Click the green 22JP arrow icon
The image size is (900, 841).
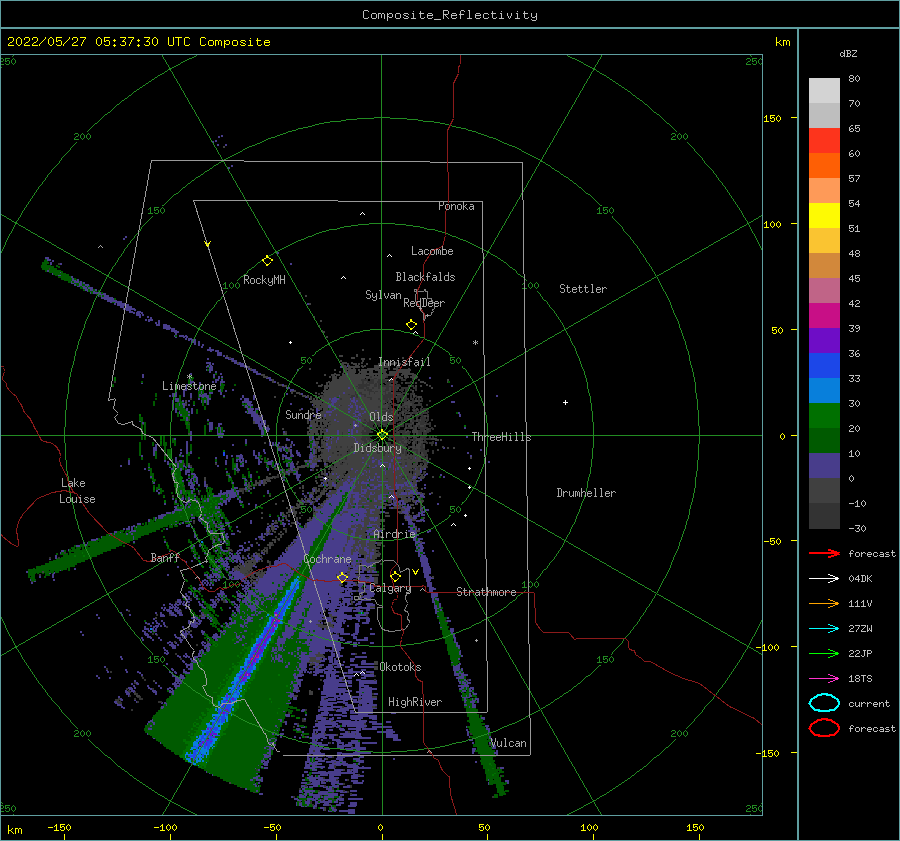pyautogui.click(x=824, y=653)
